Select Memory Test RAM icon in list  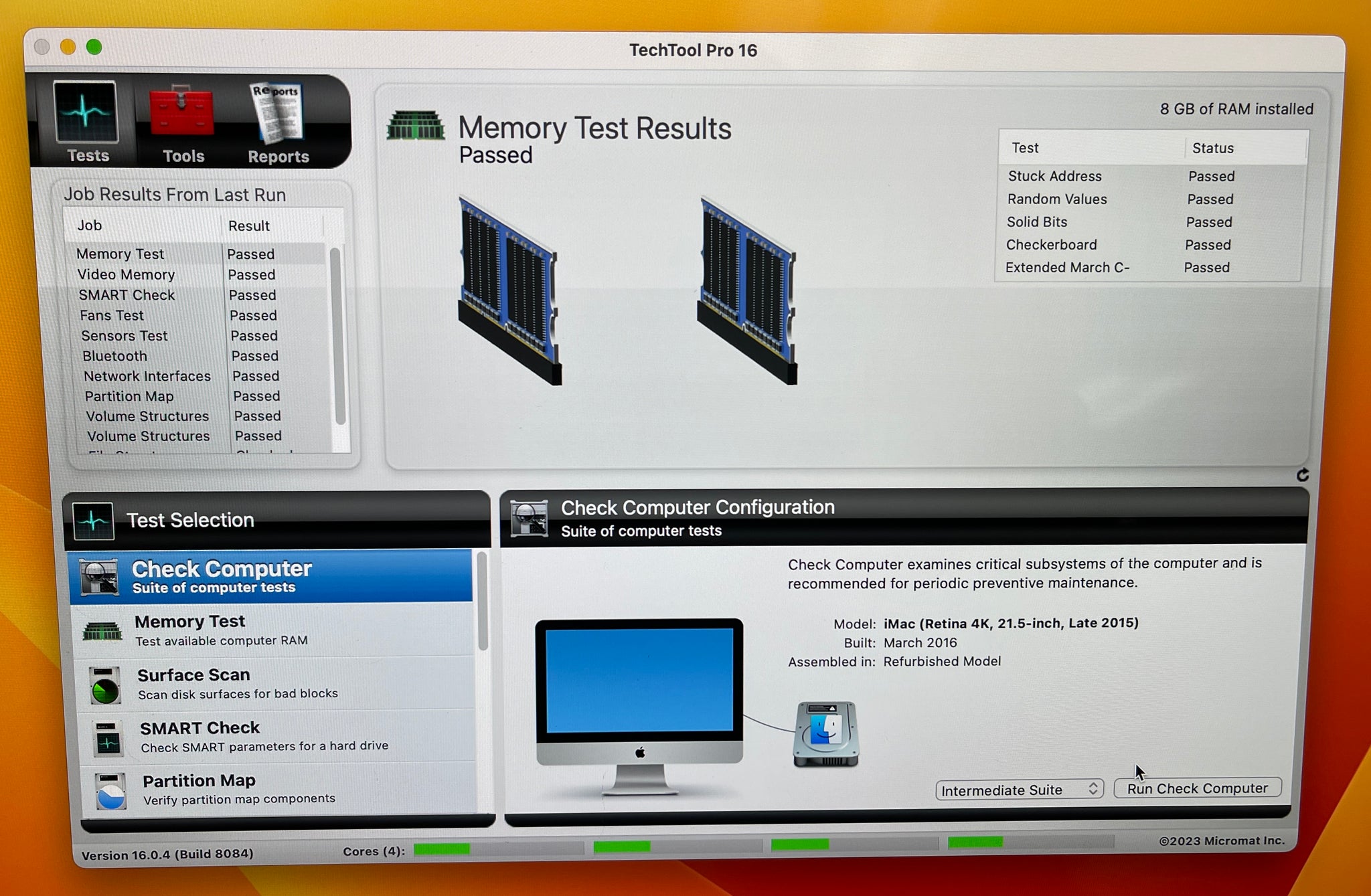[x=102, y=630]
